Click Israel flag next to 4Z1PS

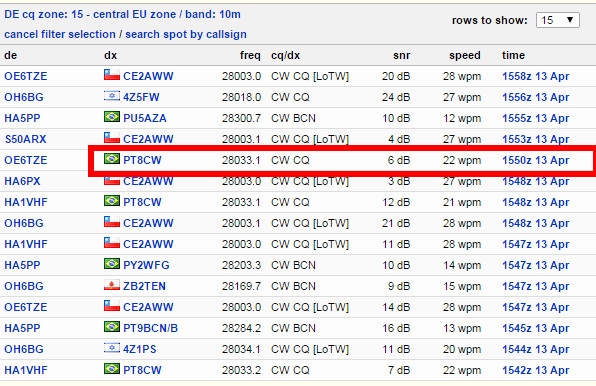click(112, 348)
